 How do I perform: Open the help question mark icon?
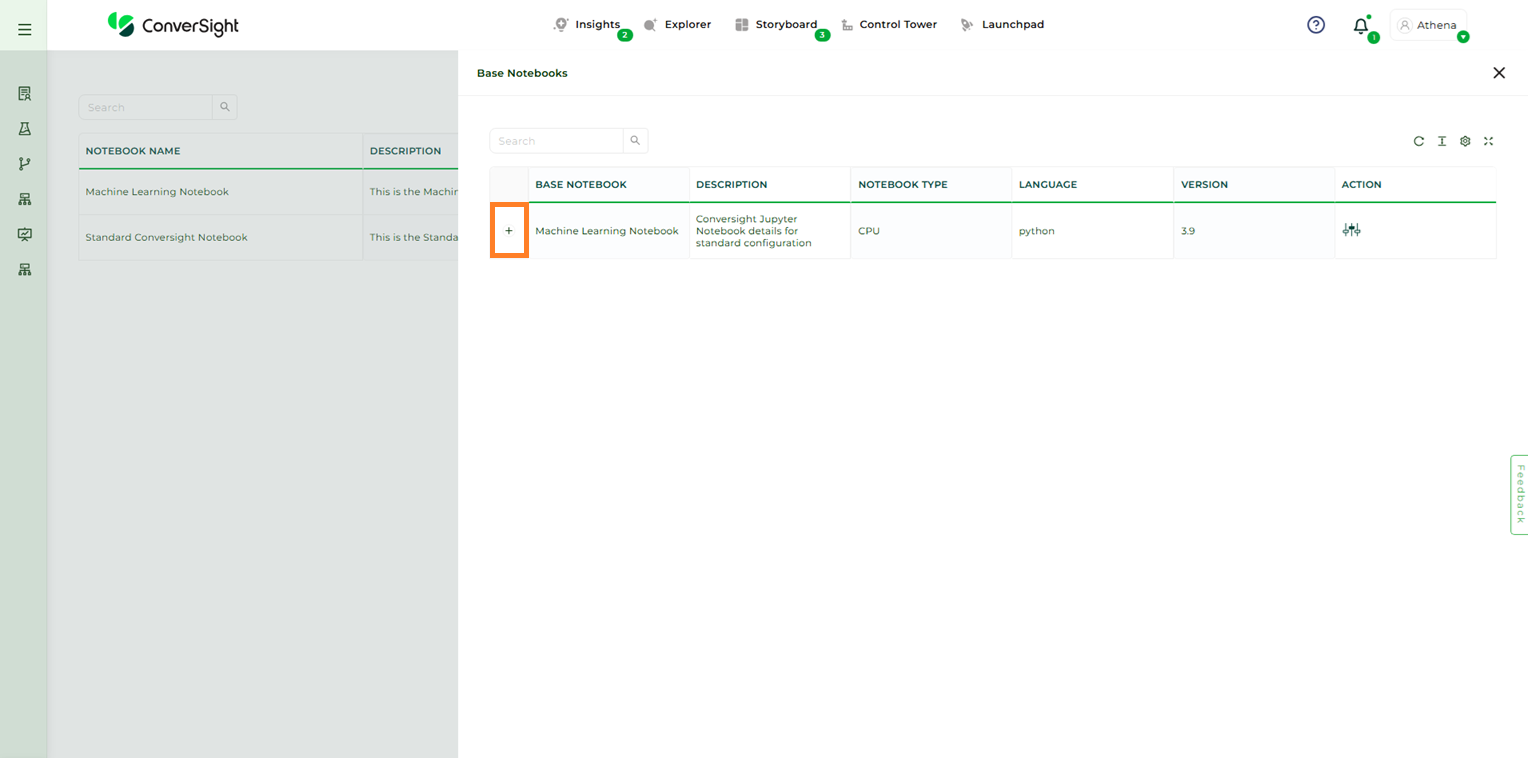1316,25
